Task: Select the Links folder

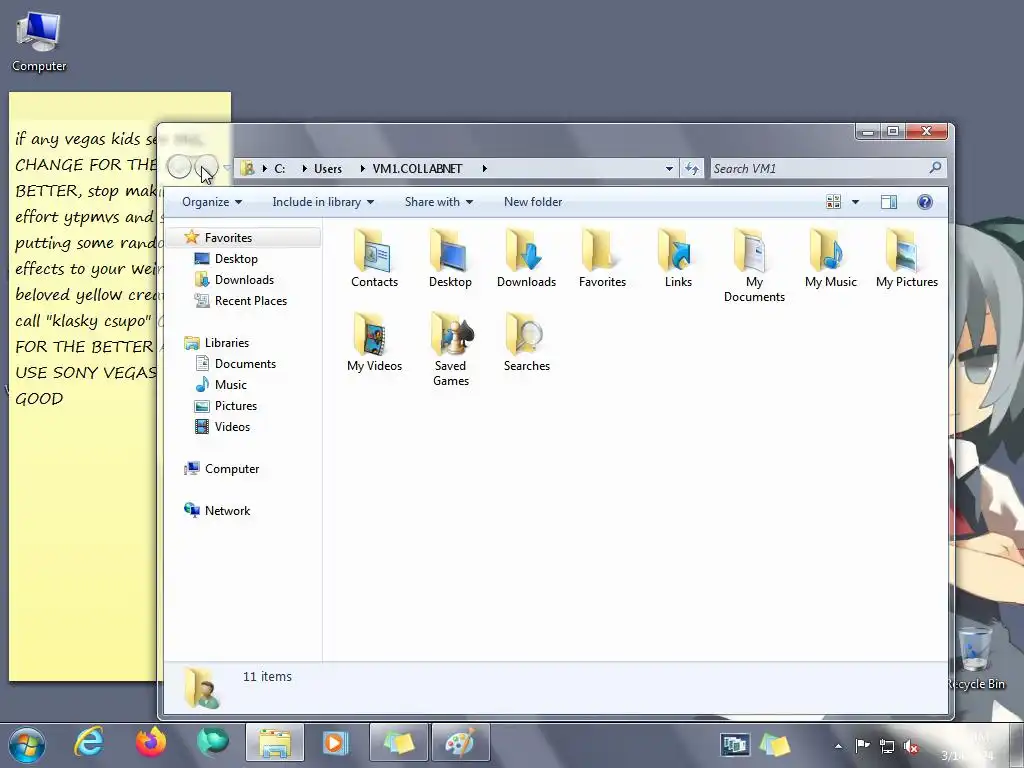Action: [678, 259]
